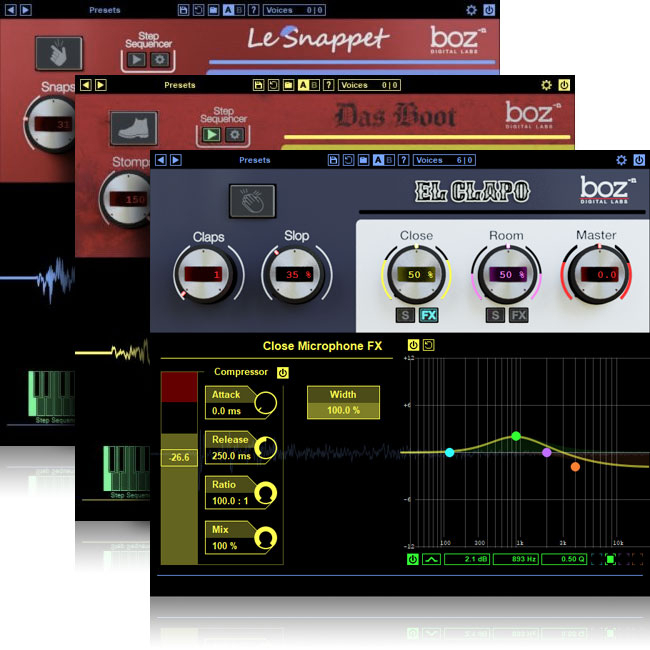Open FX for the Room microphone
Screen dimensions: 650x650
tap(519, 315)
